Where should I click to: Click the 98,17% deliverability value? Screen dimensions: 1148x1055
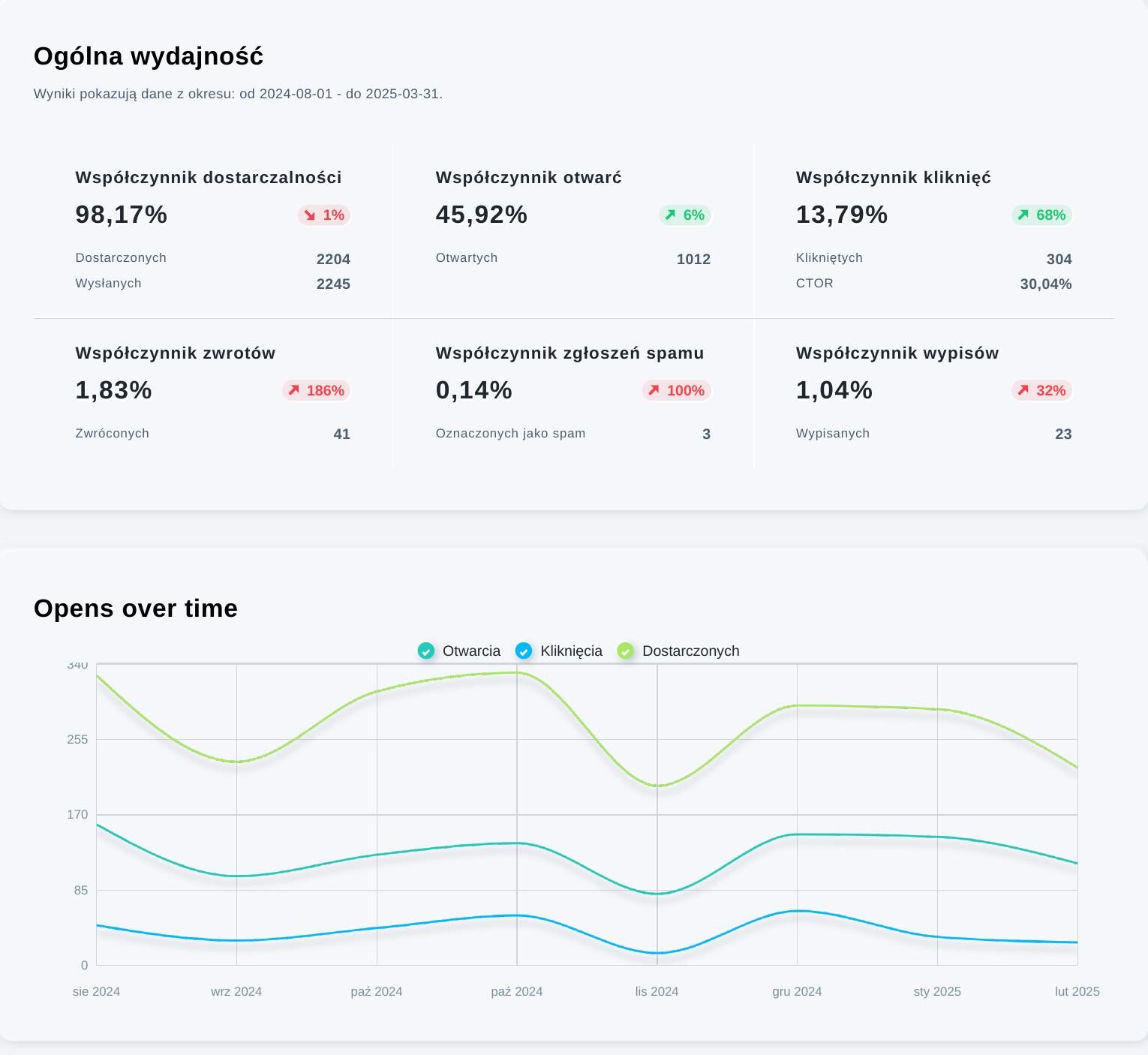pyautogui.click(x=122, y=215)
